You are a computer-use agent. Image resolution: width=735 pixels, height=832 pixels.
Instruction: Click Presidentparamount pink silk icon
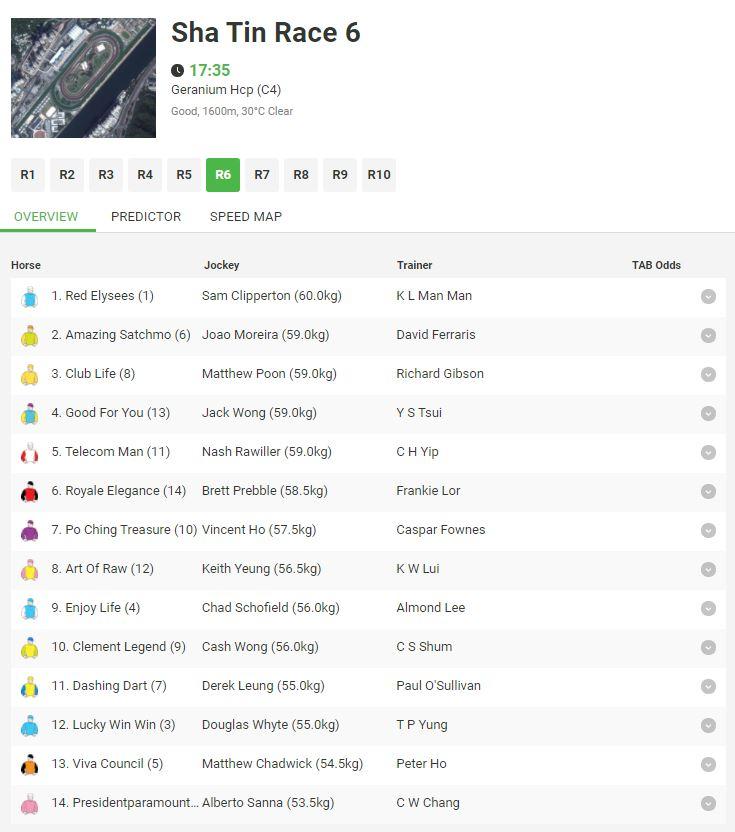click(29, 804)
